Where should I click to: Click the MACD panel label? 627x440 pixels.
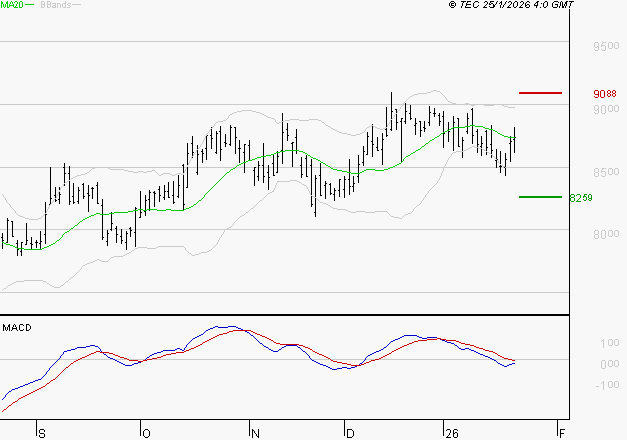(x=17, y=328)
